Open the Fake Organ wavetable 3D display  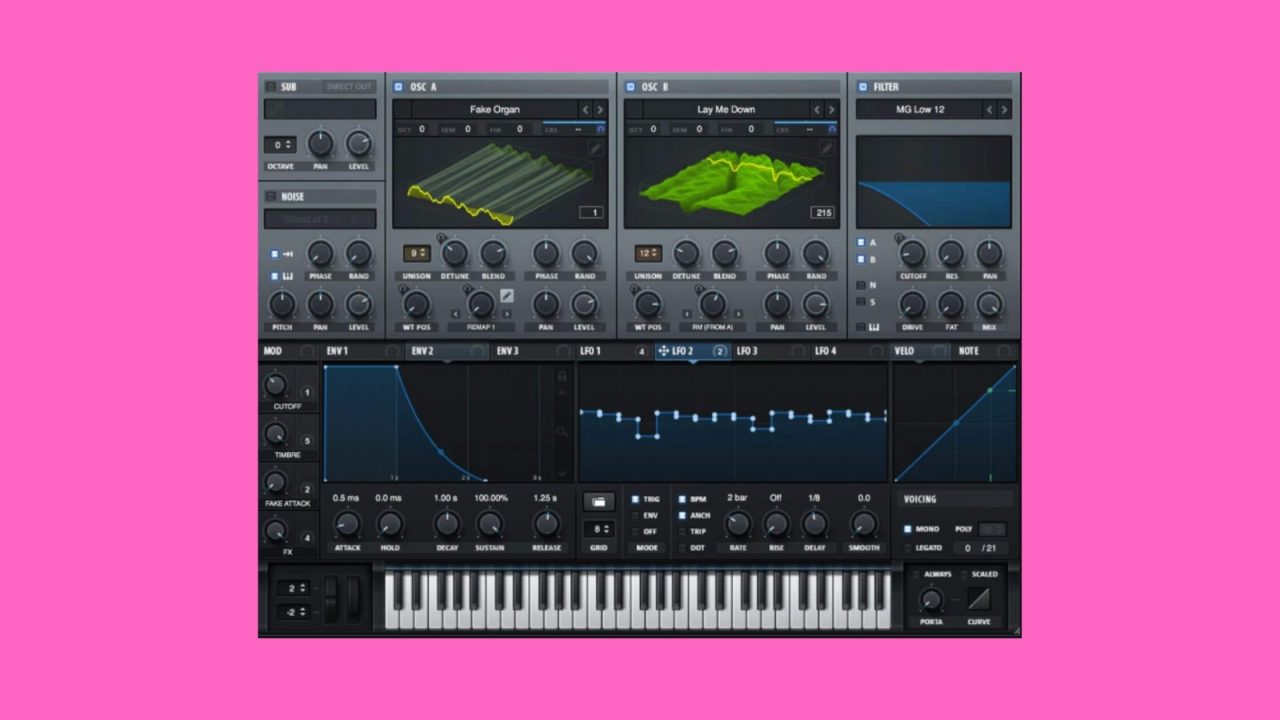[x=500, y=185]
